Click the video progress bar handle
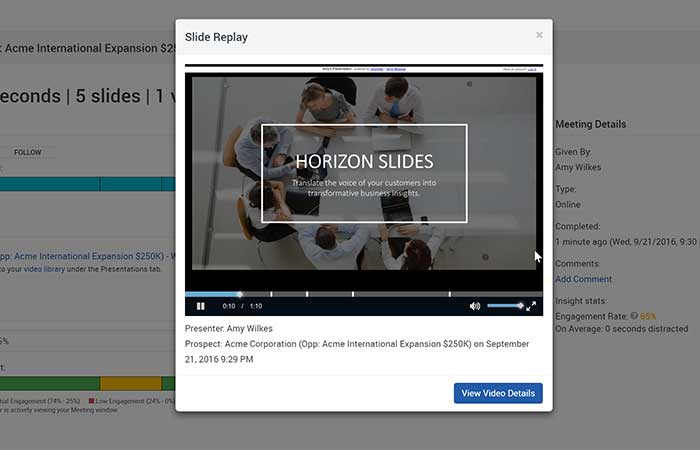 240,294
